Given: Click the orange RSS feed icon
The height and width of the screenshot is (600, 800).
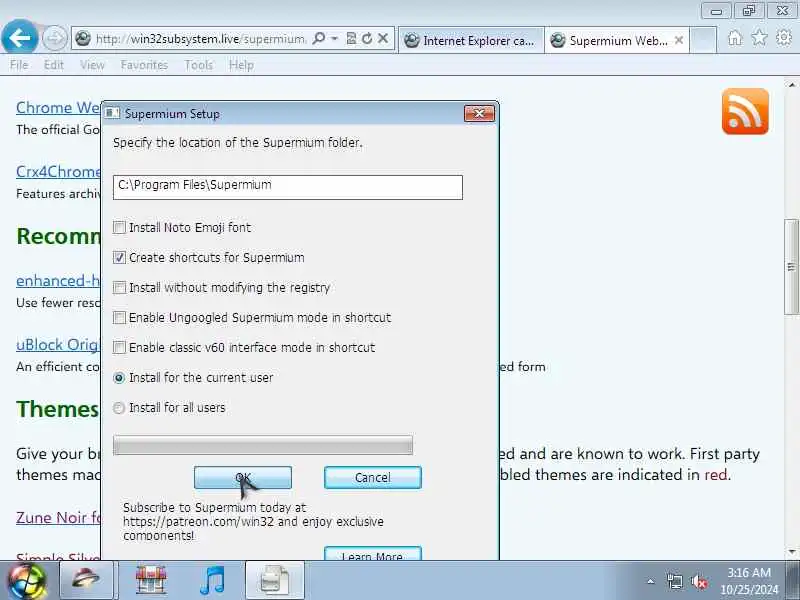Looking at the screenshot, I should tap(745, 111).
